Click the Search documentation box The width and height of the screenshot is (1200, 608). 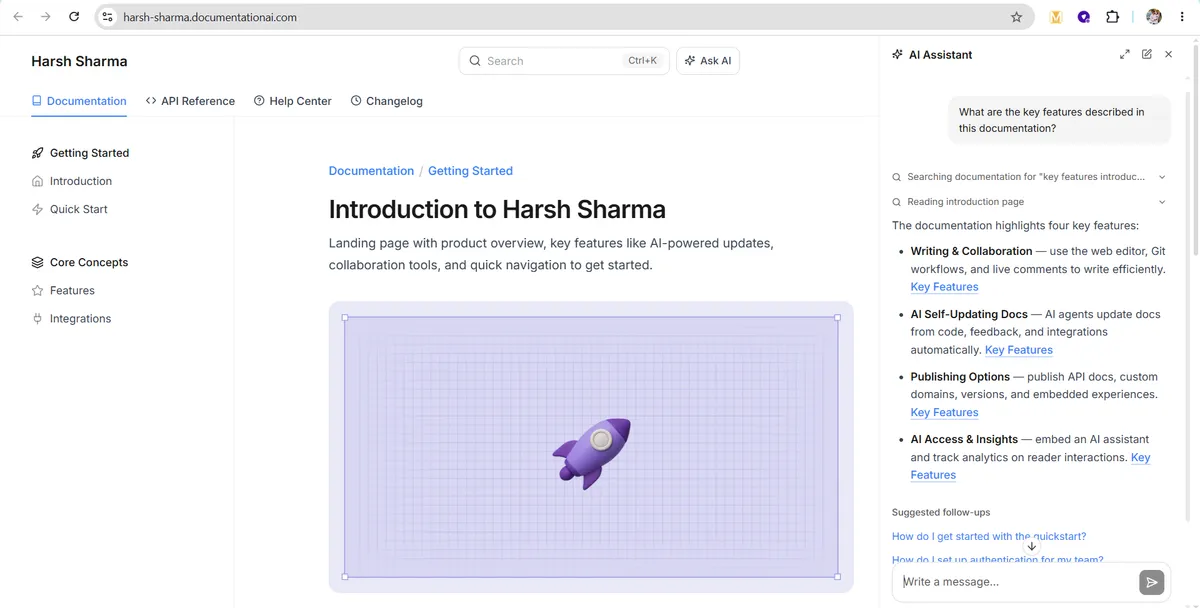[564, 61]
